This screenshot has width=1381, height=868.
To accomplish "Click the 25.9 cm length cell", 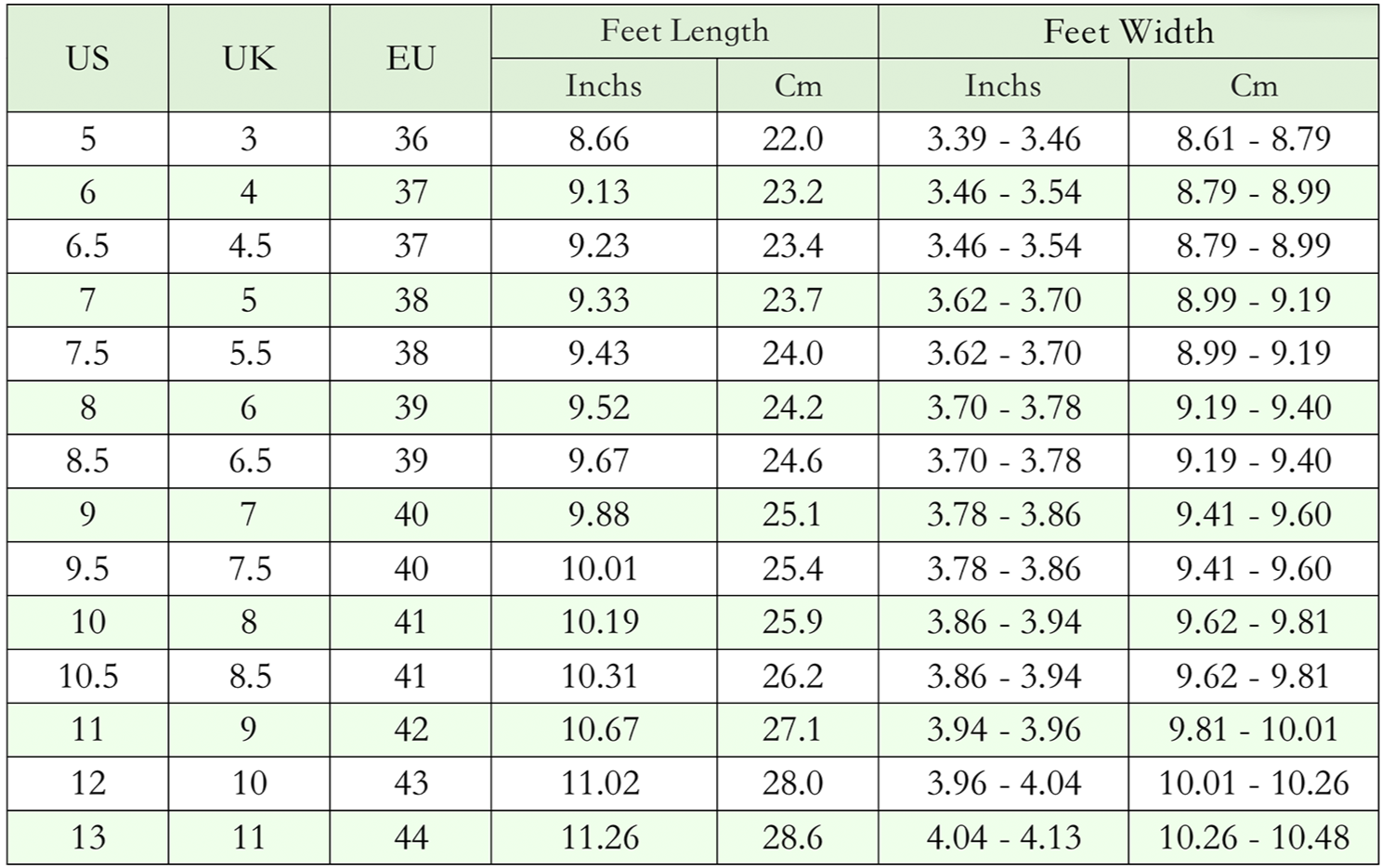I will 792,622.
